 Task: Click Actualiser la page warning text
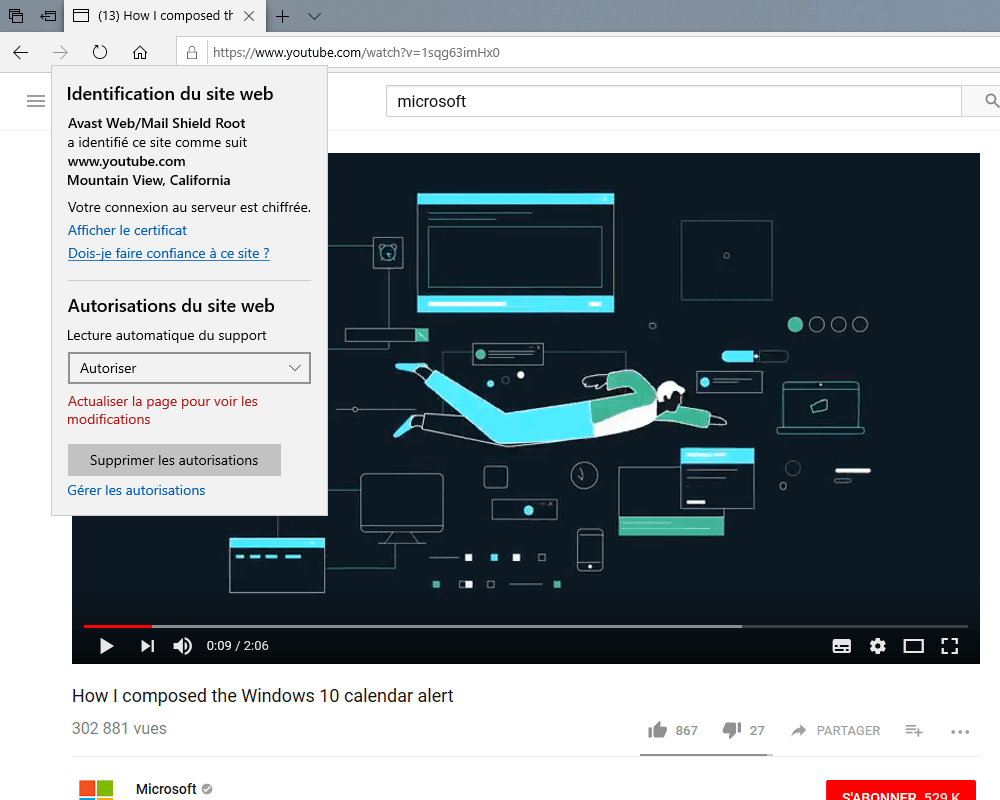tap(163, 410)
